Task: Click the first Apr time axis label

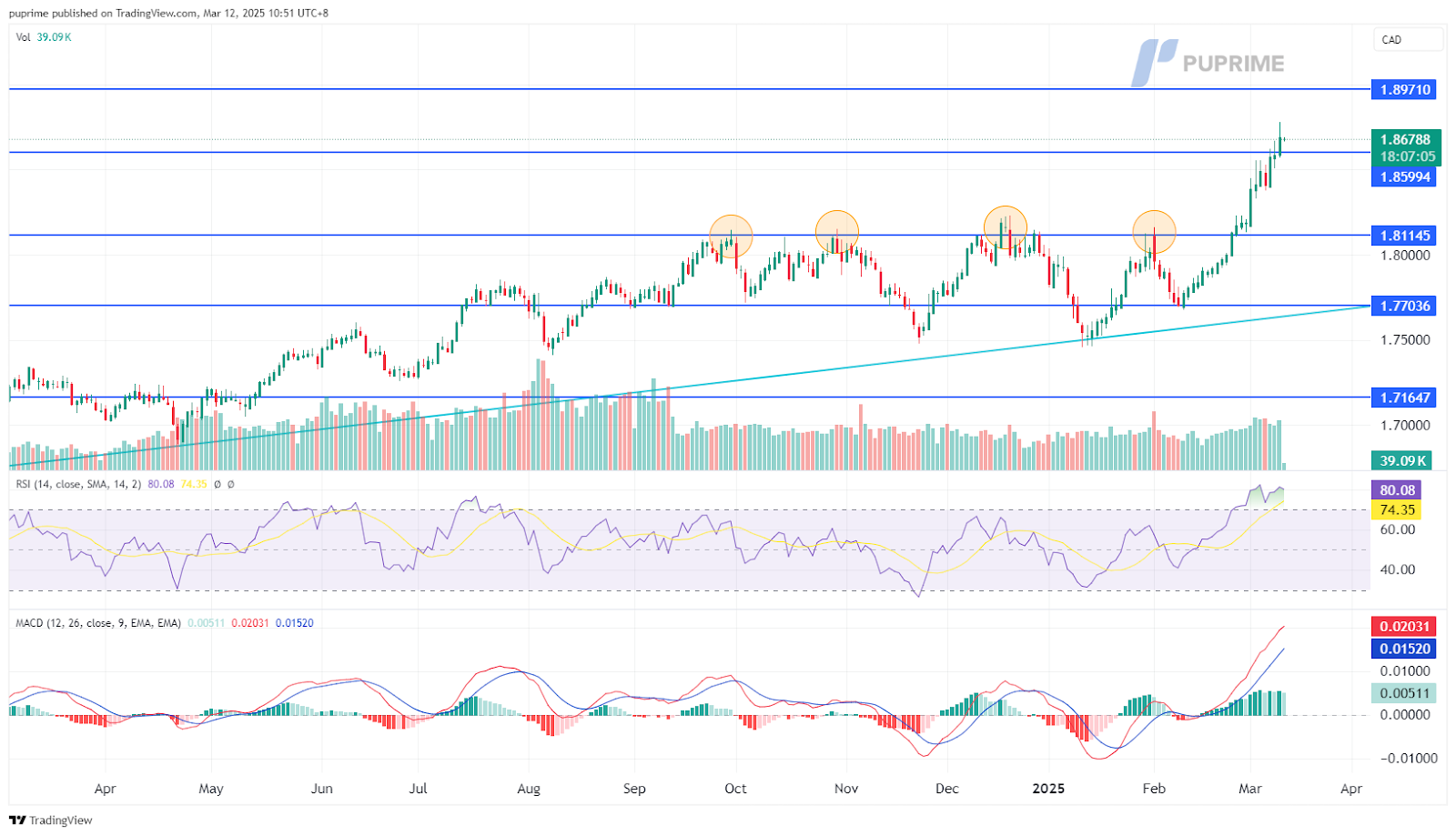Action: (x=105, y=789)
